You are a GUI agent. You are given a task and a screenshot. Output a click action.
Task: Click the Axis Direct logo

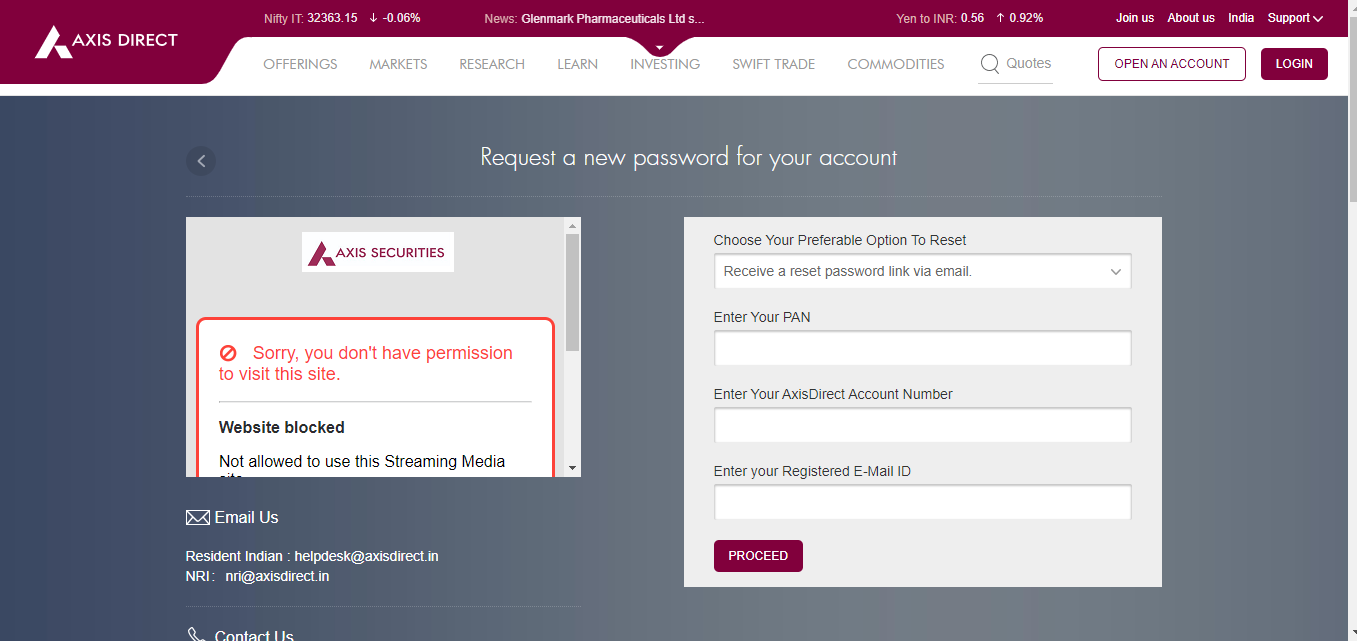[x=106, y=42]
